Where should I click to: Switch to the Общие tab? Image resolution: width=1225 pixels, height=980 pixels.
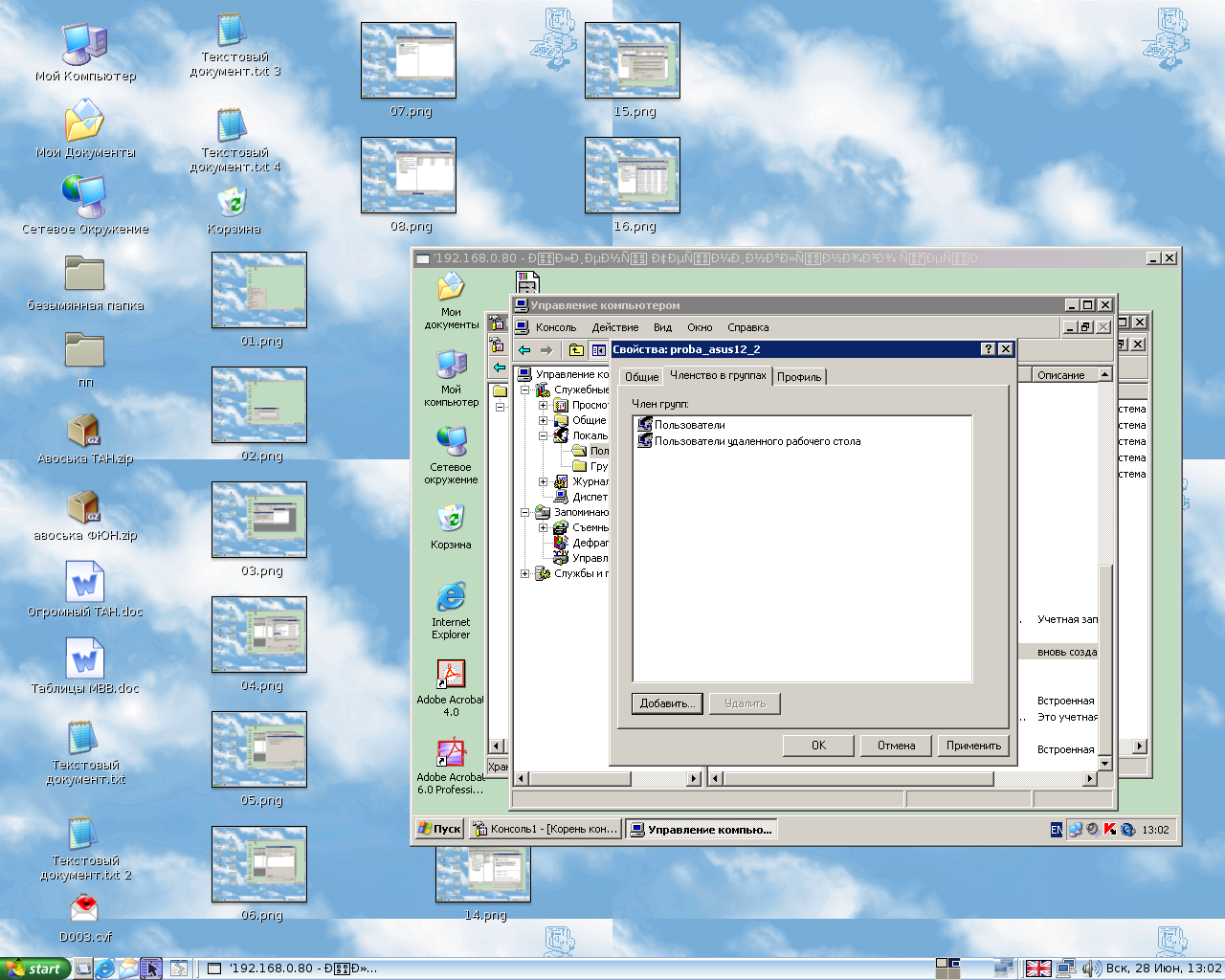click(x=641, y=377)
